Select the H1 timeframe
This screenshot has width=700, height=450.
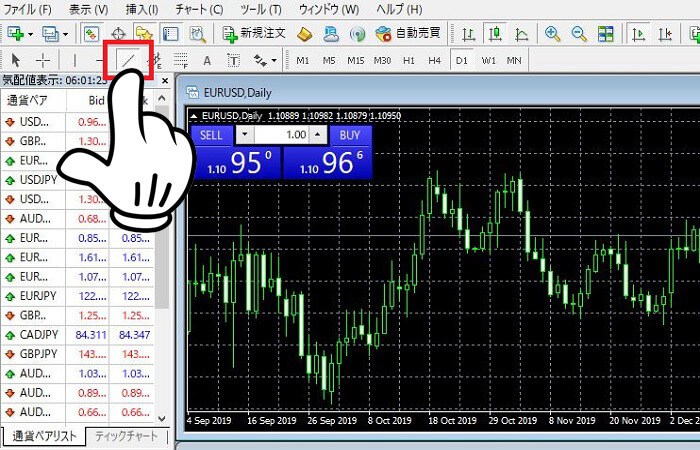tap(408, 60)
